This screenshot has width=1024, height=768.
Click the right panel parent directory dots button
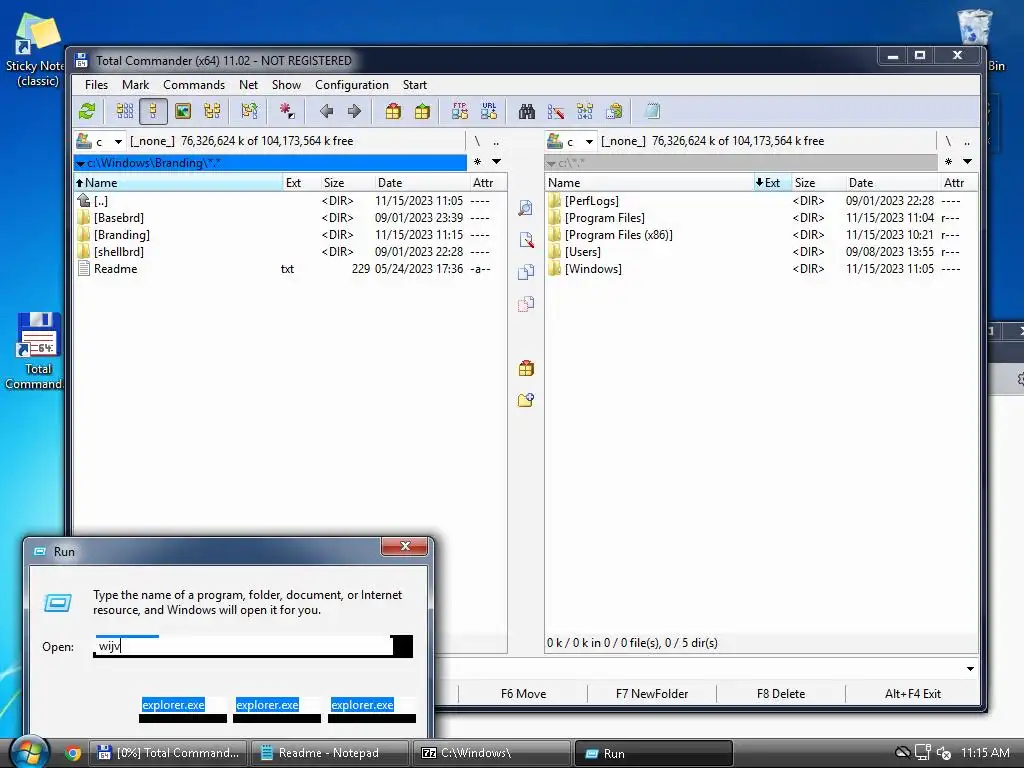[x=967, y=141]
